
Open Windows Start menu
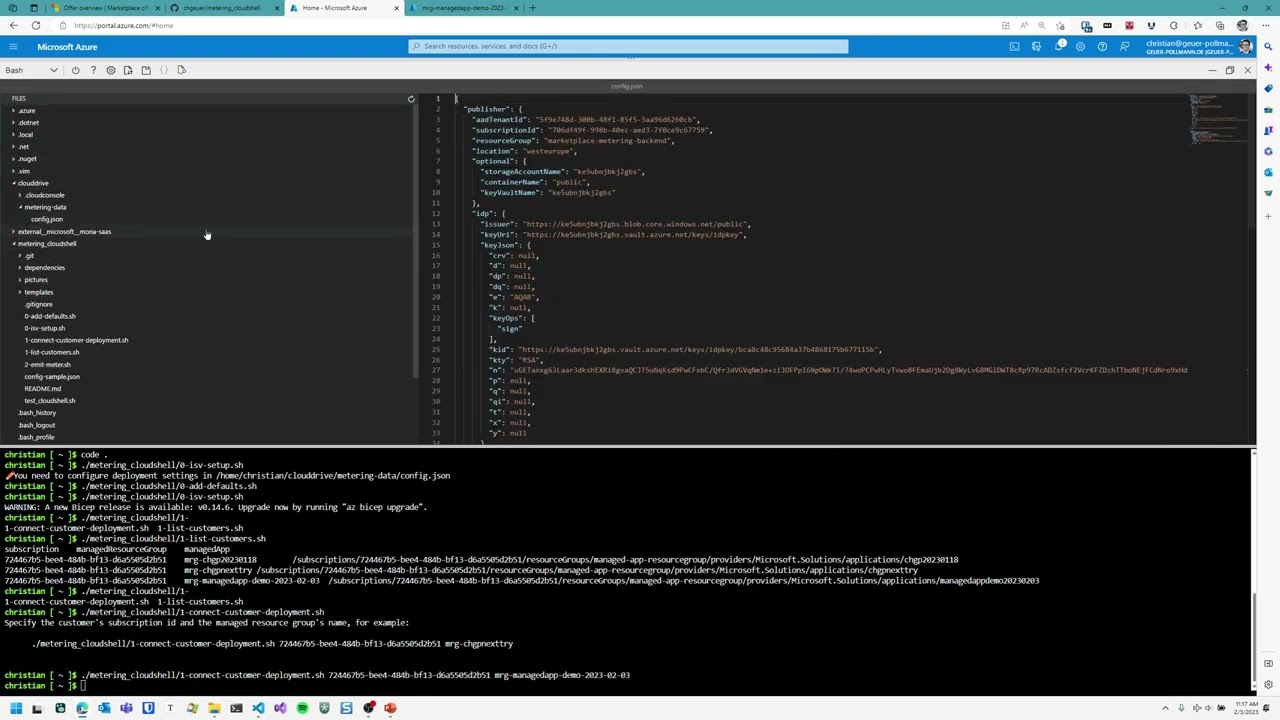pyautogui.click(x=15, y=709)
